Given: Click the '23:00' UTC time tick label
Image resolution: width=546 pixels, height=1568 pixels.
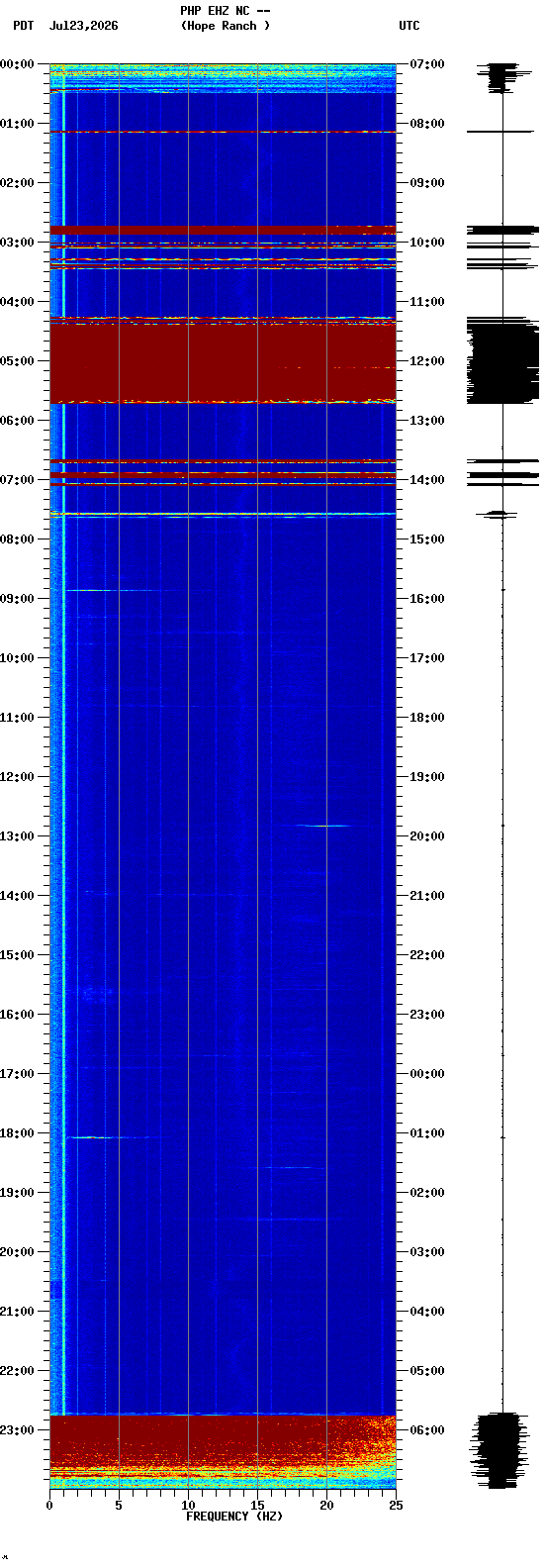Looking at the screenshot, I should (x=426, y=1015).
